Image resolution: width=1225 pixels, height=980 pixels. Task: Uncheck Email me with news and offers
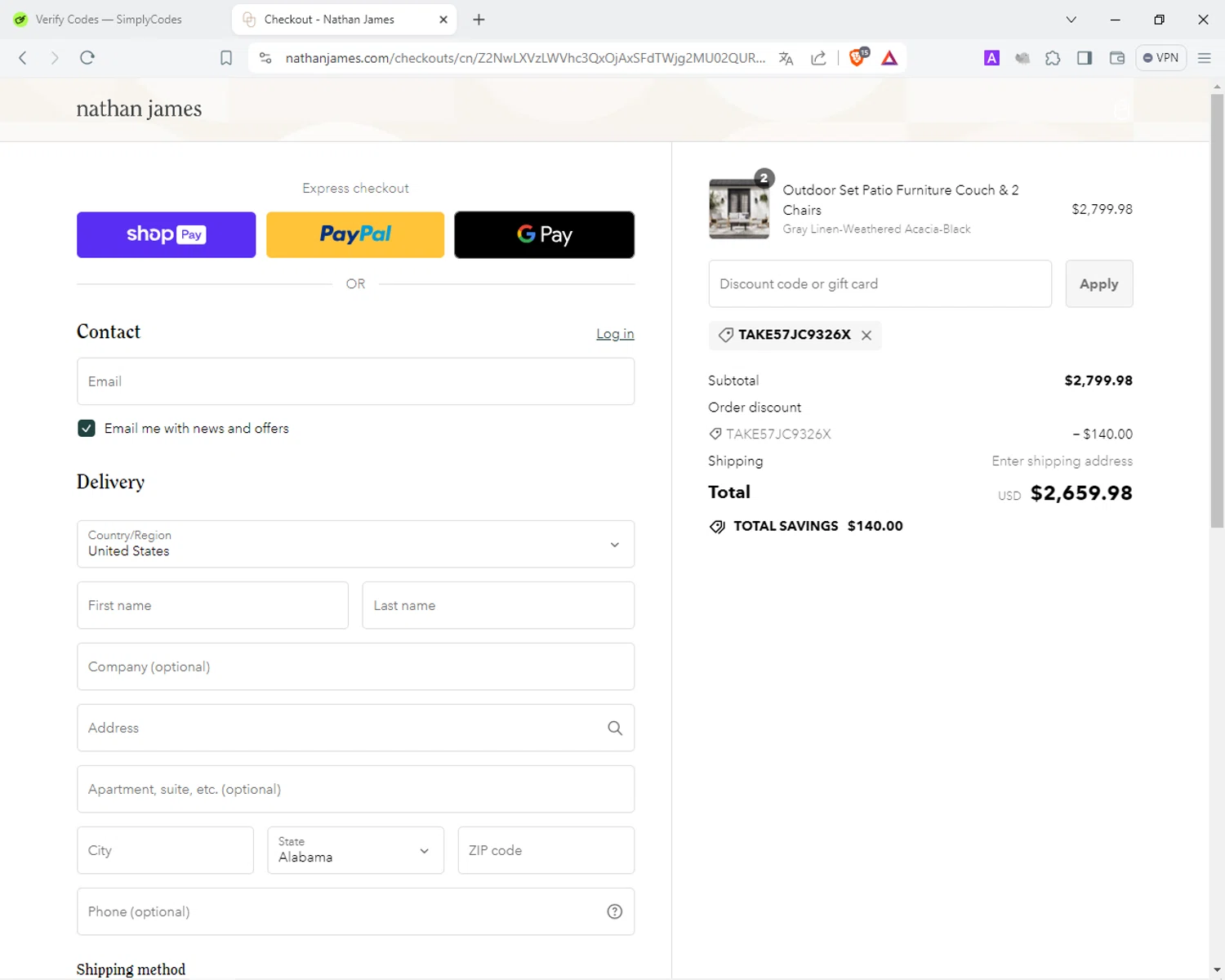click(x=87, y=428)
